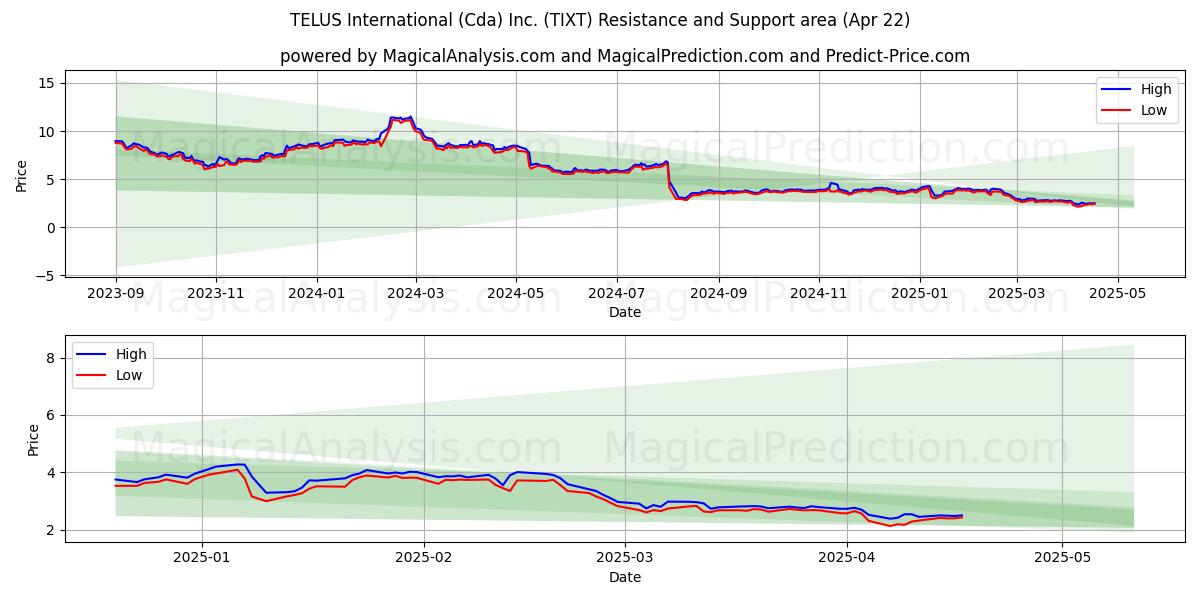Click the top chart 'Date' axis label

(x=625, y=312)
